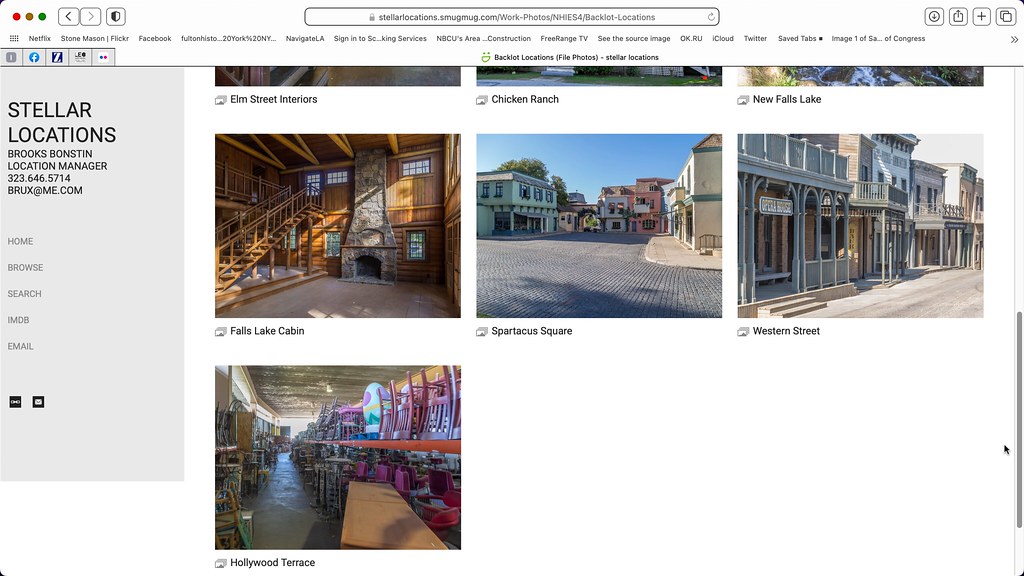This screenshot has height=576, width=1024.
Task: Open the Netflix bookmark
Action: [40, 38]
